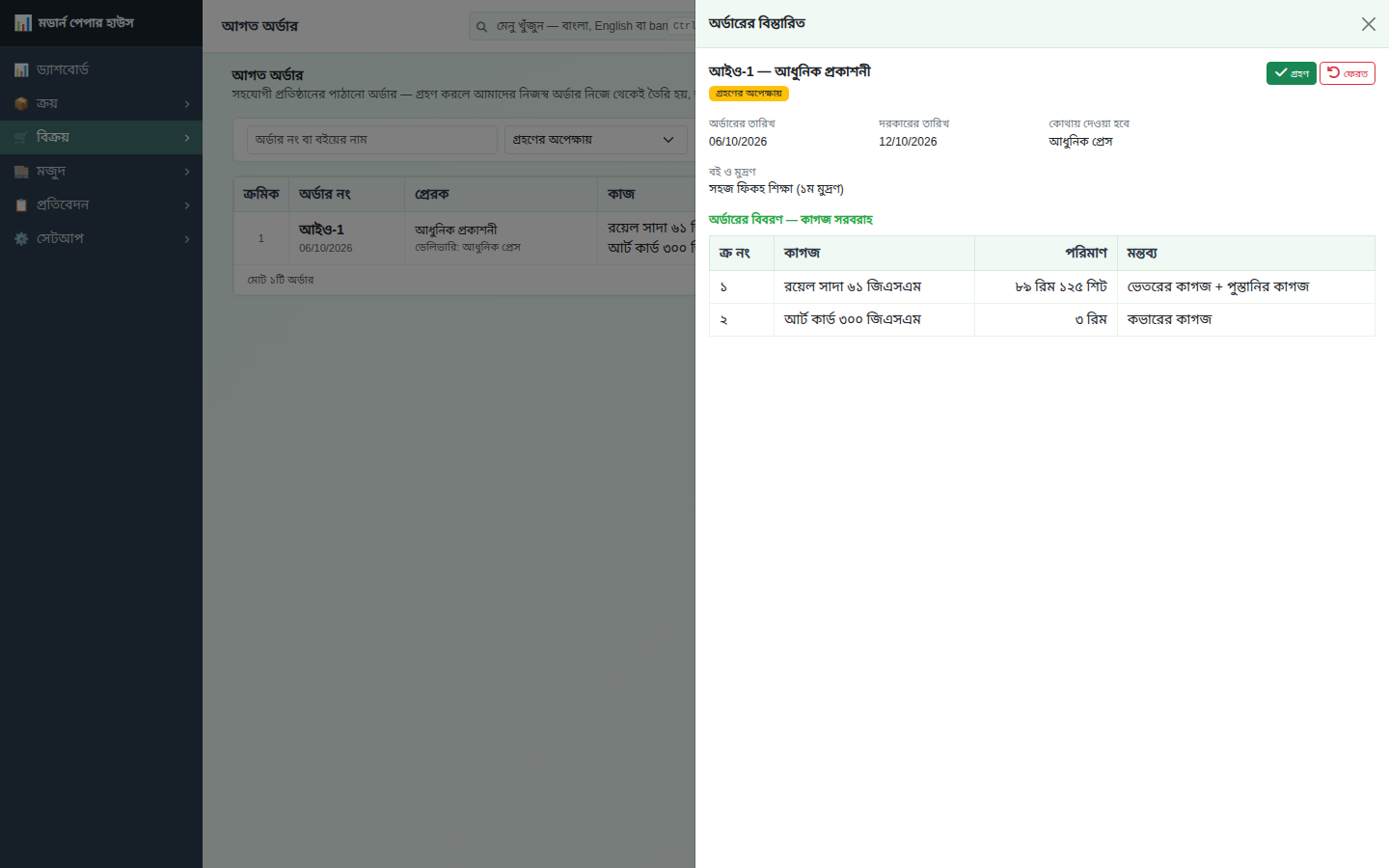Click the ড্যাশবোর্ড chart icon in sidebar
The image size is (1389, 868).
(x=21, y=69)
